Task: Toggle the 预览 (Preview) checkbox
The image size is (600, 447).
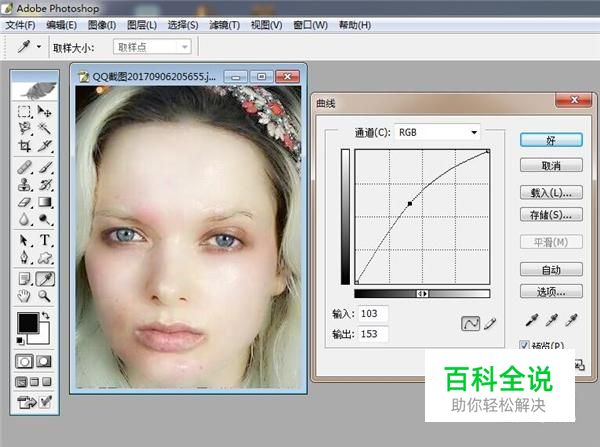Action: click(526, 346)
